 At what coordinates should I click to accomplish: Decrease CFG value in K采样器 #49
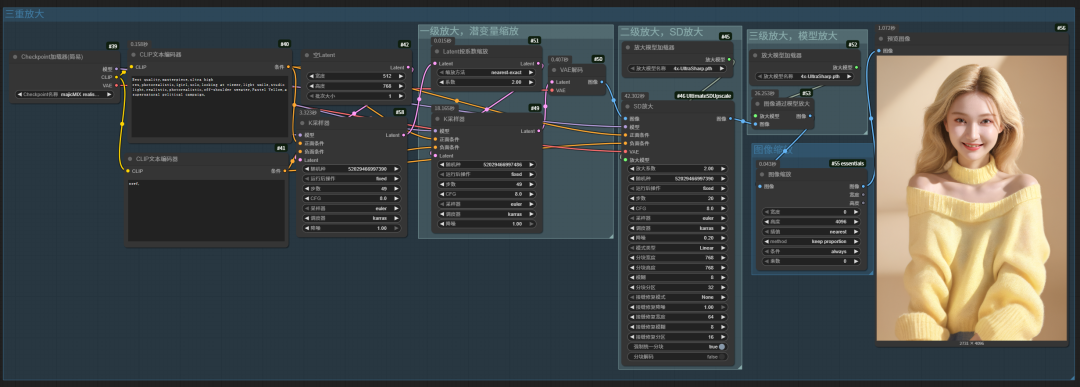coord(443,194)
